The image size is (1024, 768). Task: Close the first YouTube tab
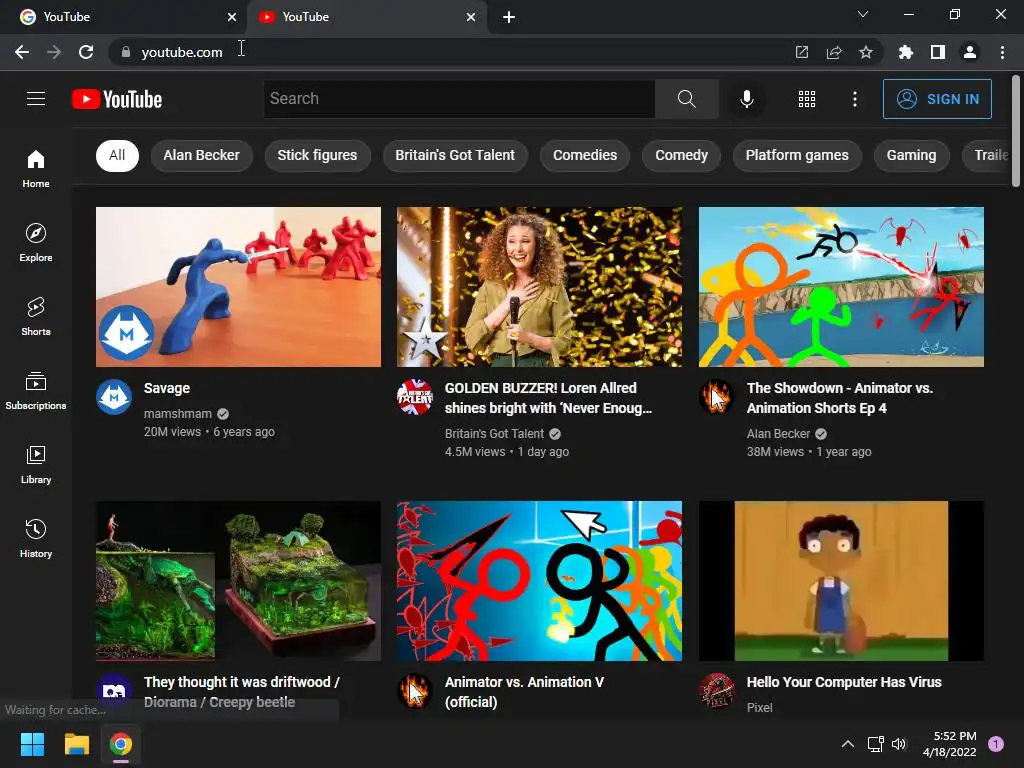232,17
